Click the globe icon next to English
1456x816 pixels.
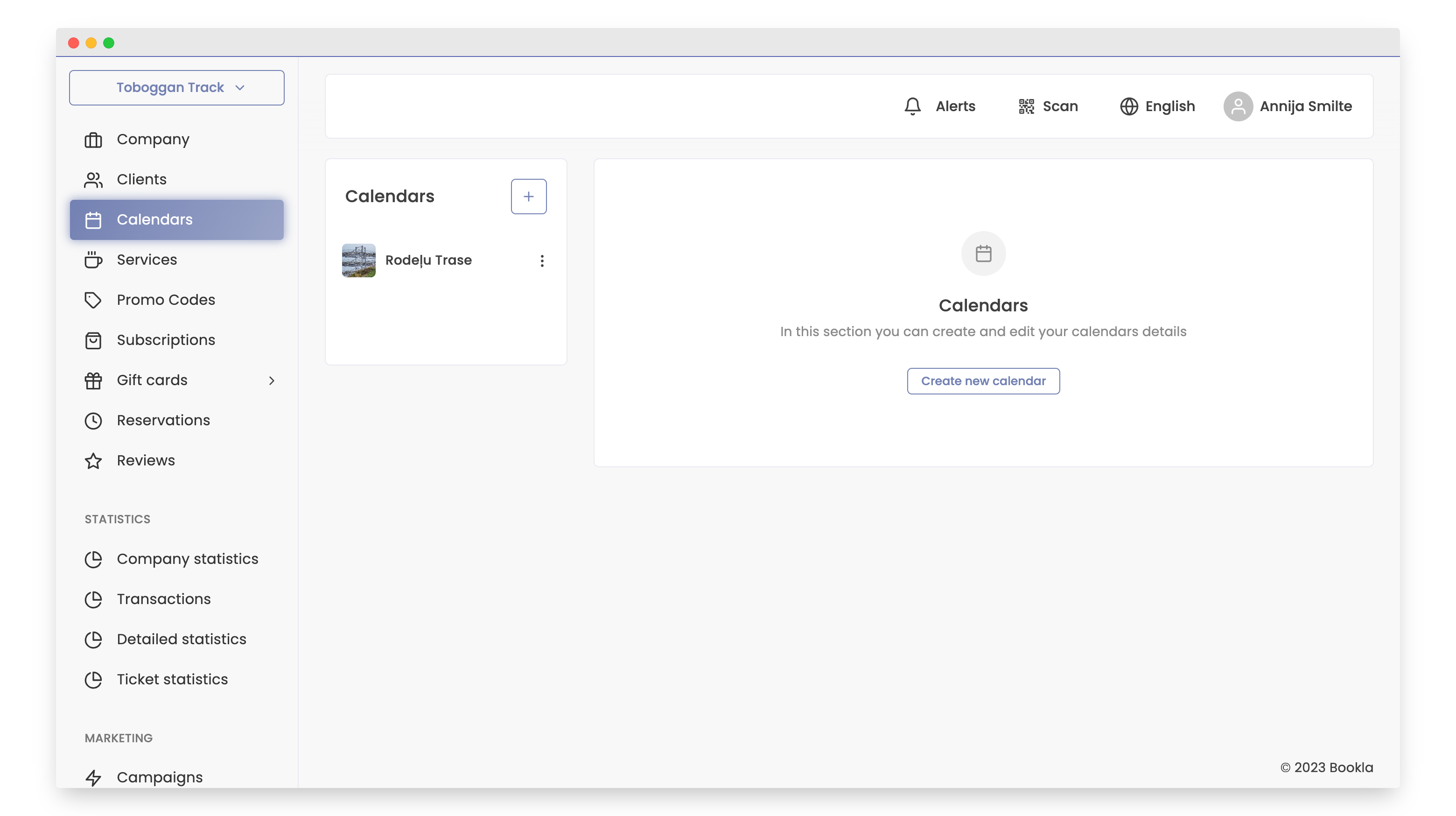click(x=1129, y=106)
